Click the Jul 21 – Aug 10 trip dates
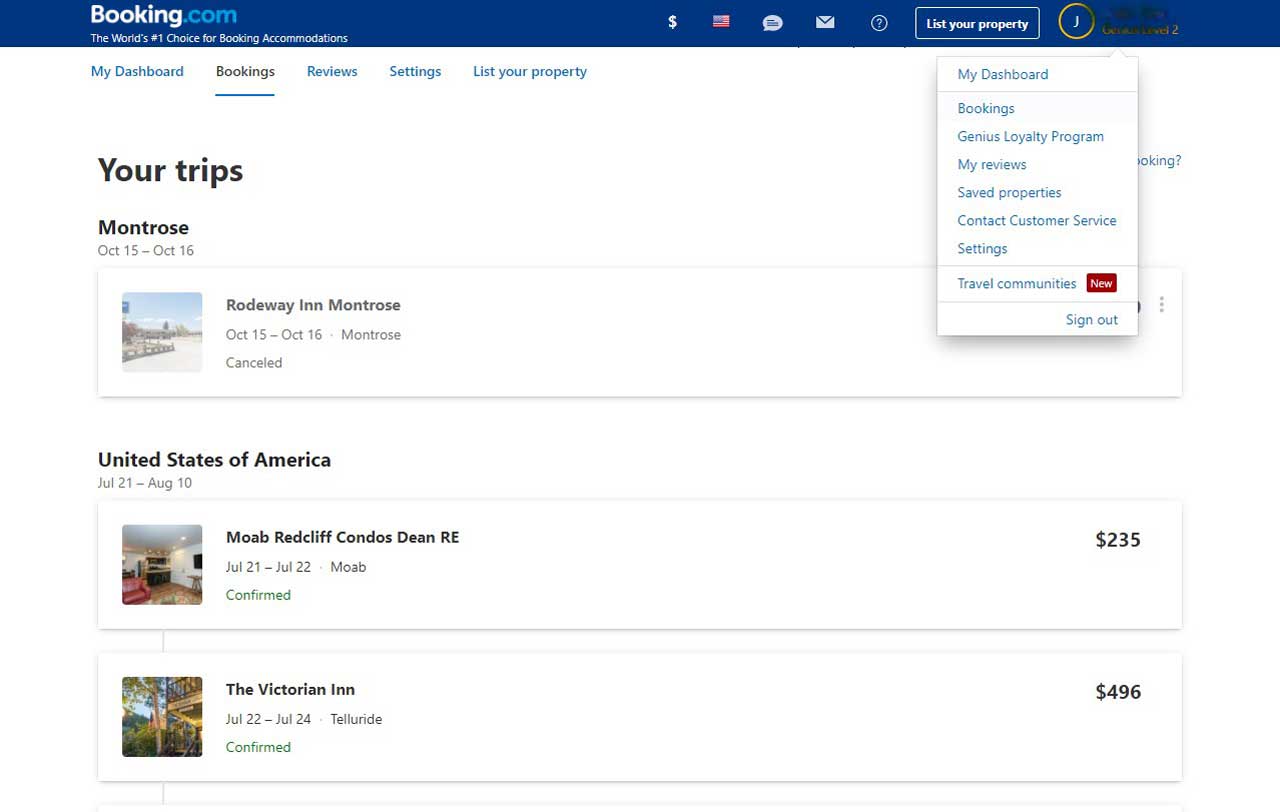This screenshot has width=1280, height=812. (x=145, y=483)
